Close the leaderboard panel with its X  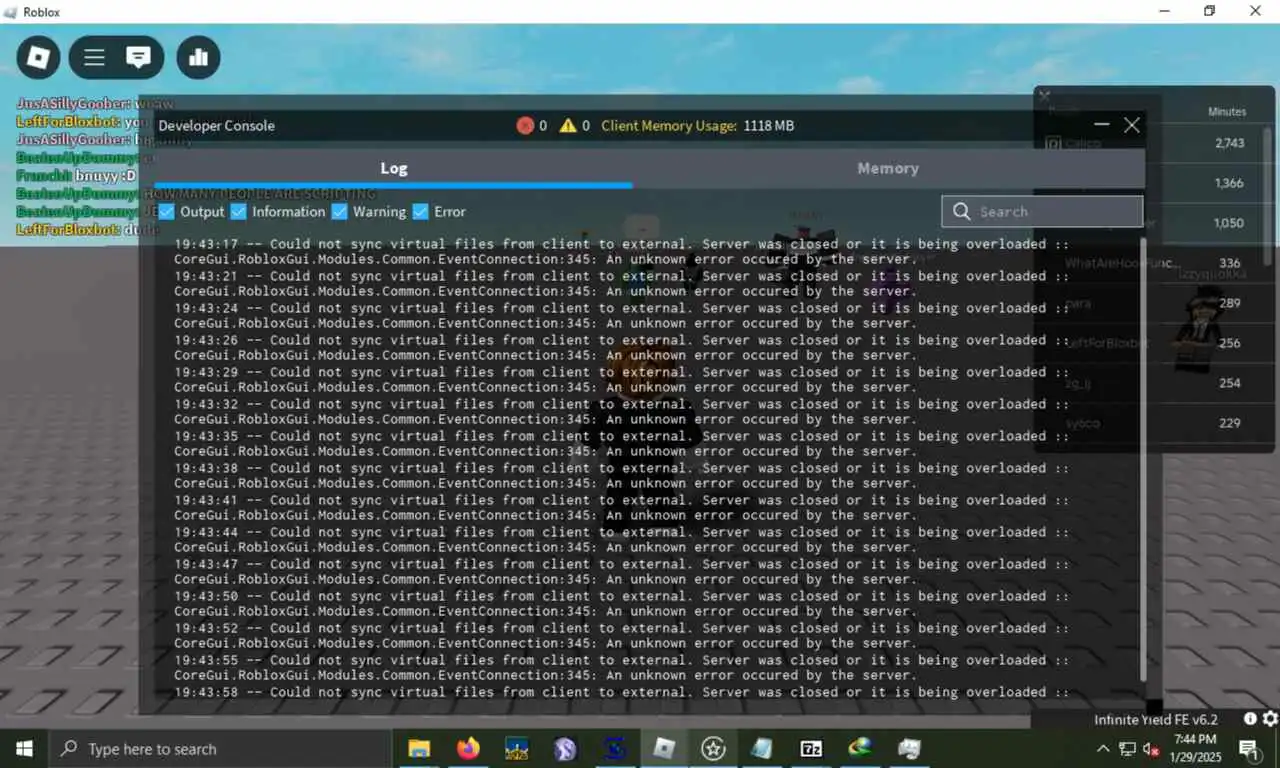point(1044,96)
